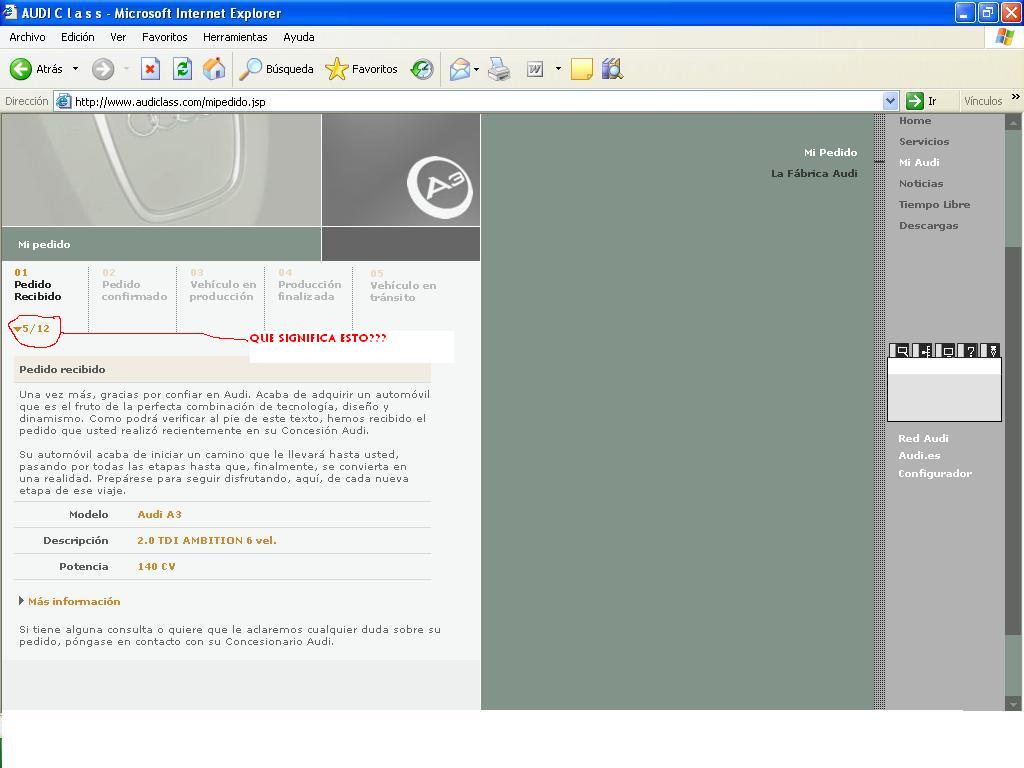The image size is (1024, 768).
Task: Open the Audi.es link
Action: point(920,455)
